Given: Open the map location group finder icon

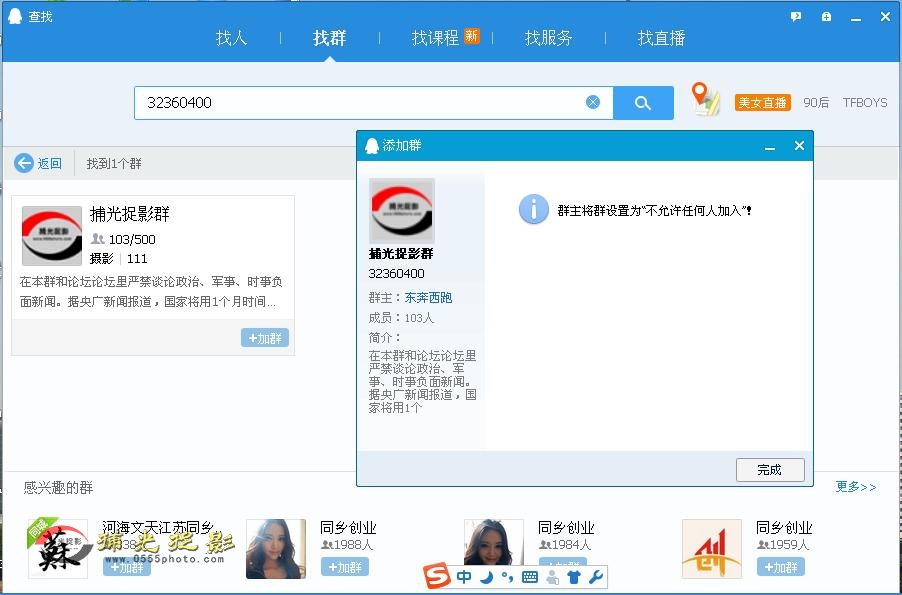Looking at the screenshot, I should coord(706,99).
